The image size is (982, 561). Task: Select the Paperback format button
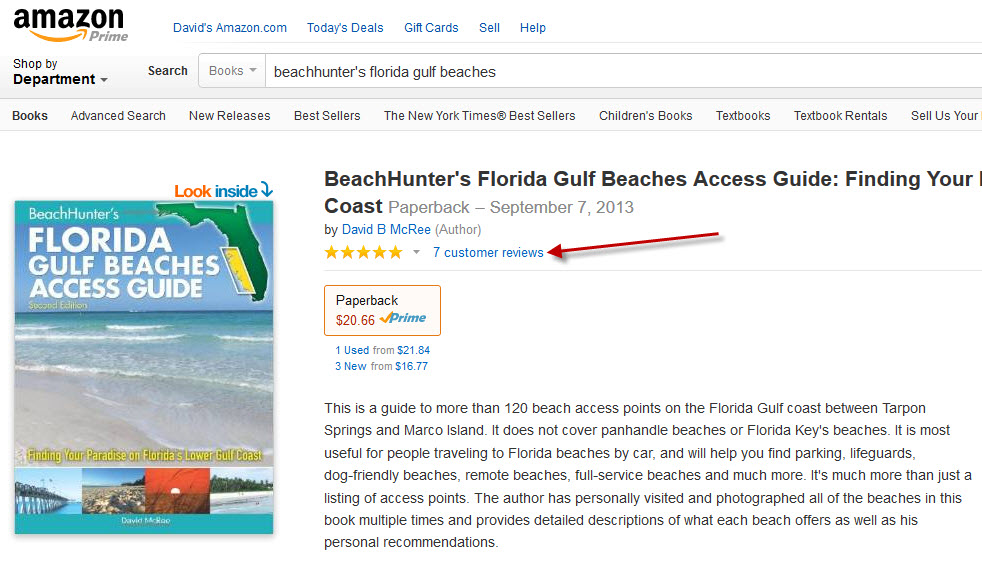point(382,310)
